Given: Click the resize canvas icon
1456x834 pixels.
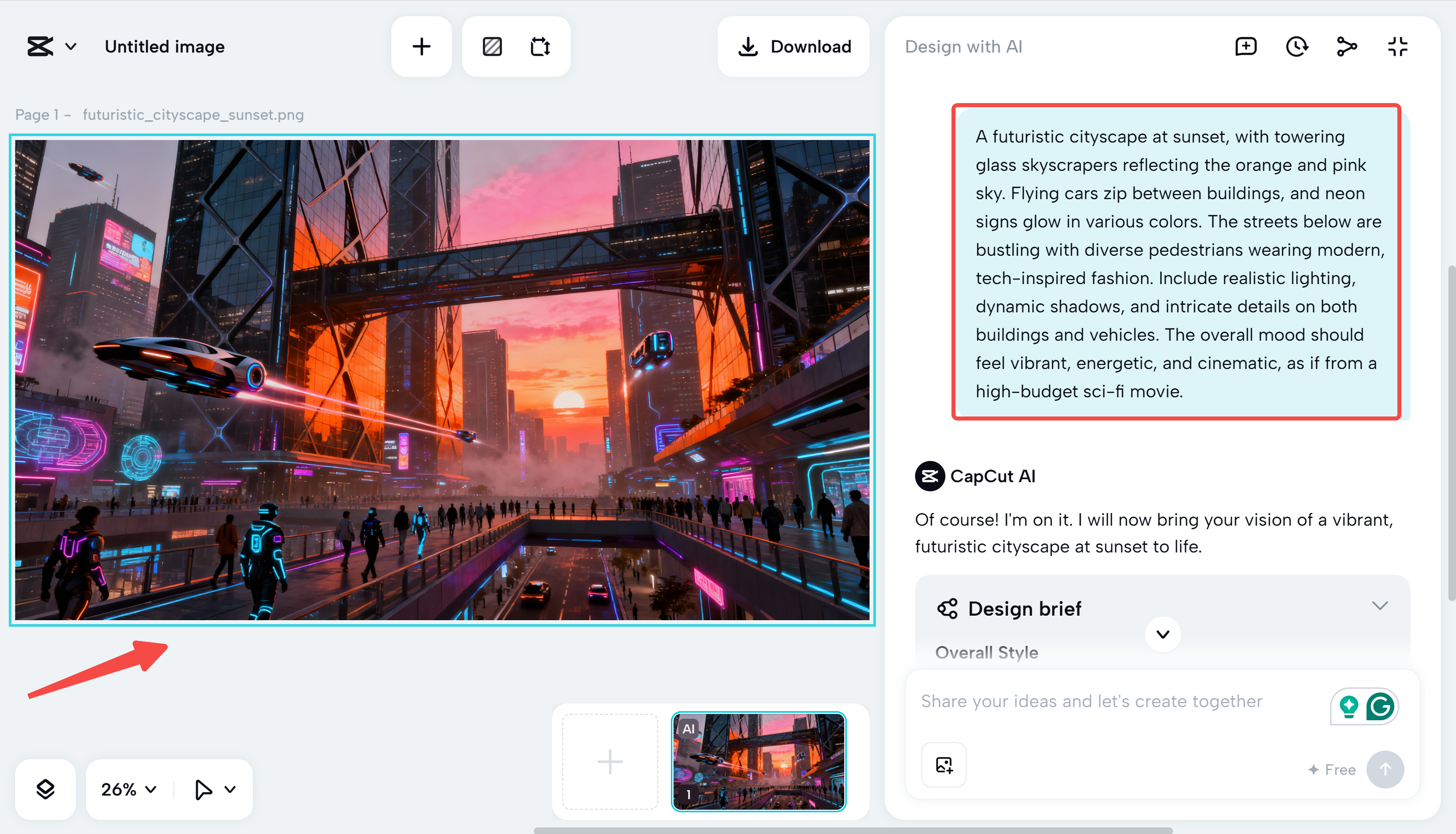Looking at the screenshot, I should (x=540, y=47).
